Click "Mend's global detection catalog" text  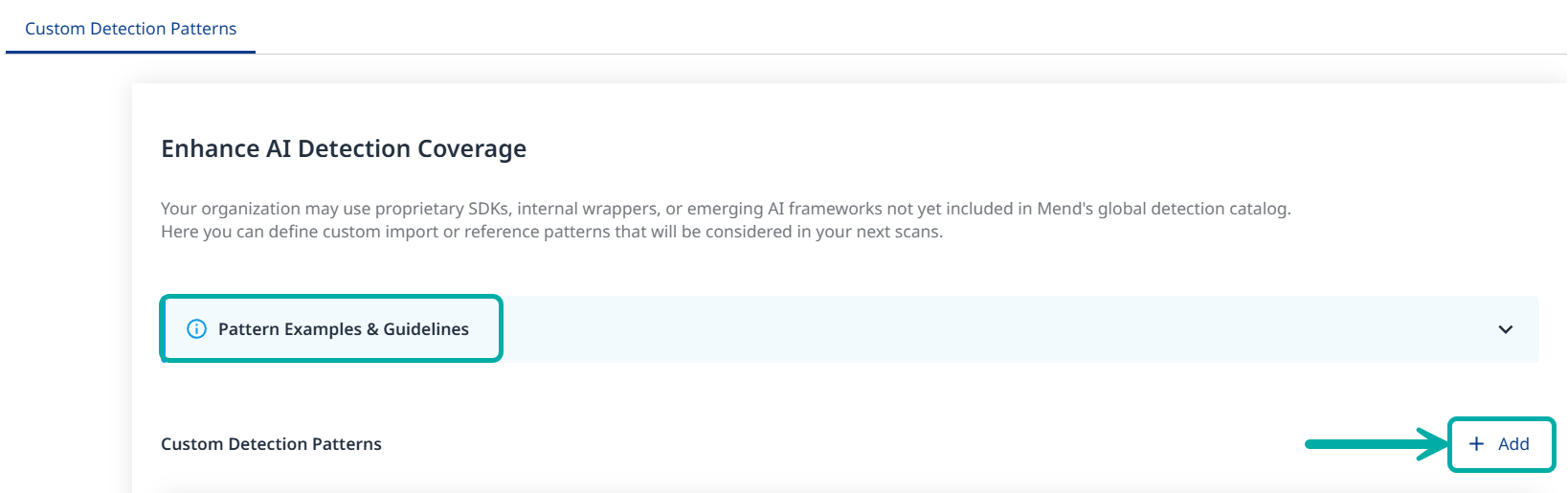coord(1163,209)
